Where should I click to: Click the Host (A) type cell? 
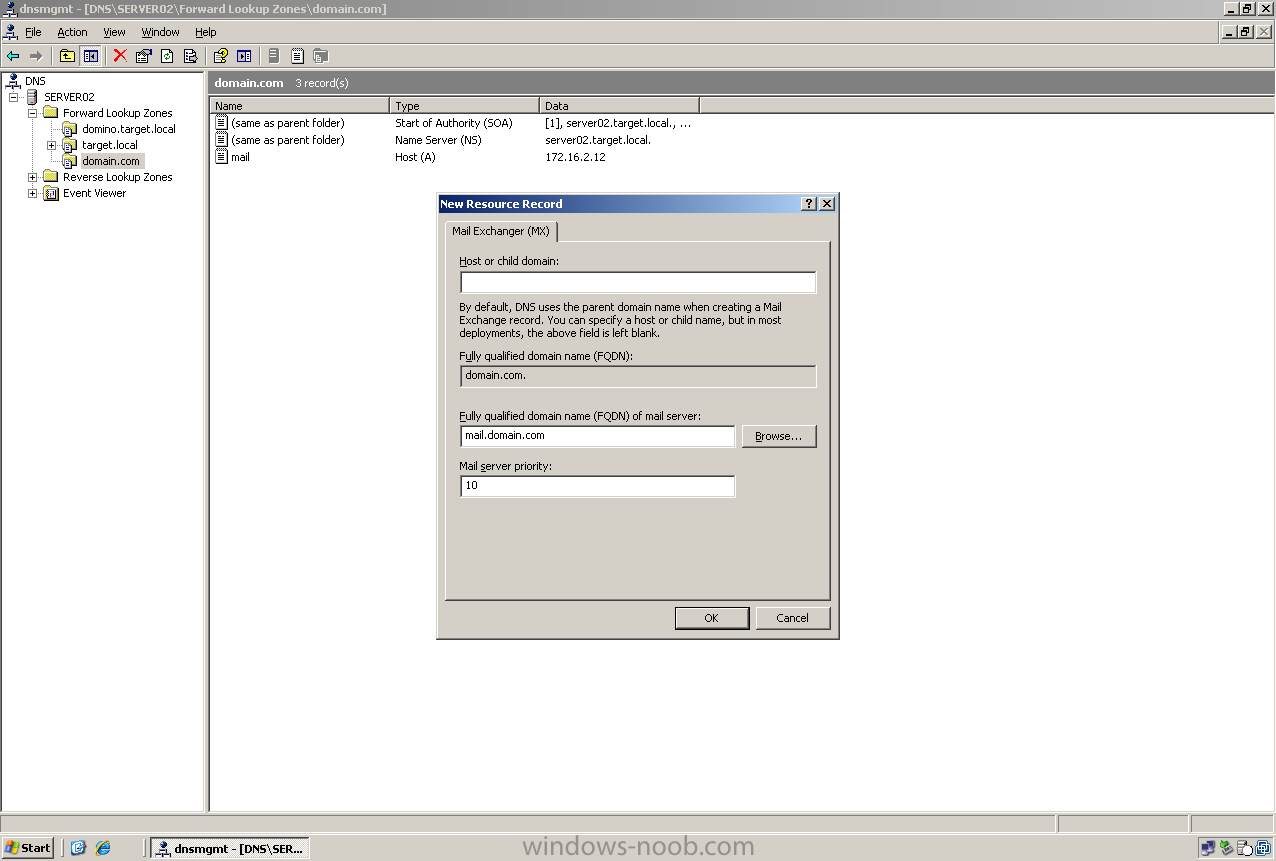416,157
